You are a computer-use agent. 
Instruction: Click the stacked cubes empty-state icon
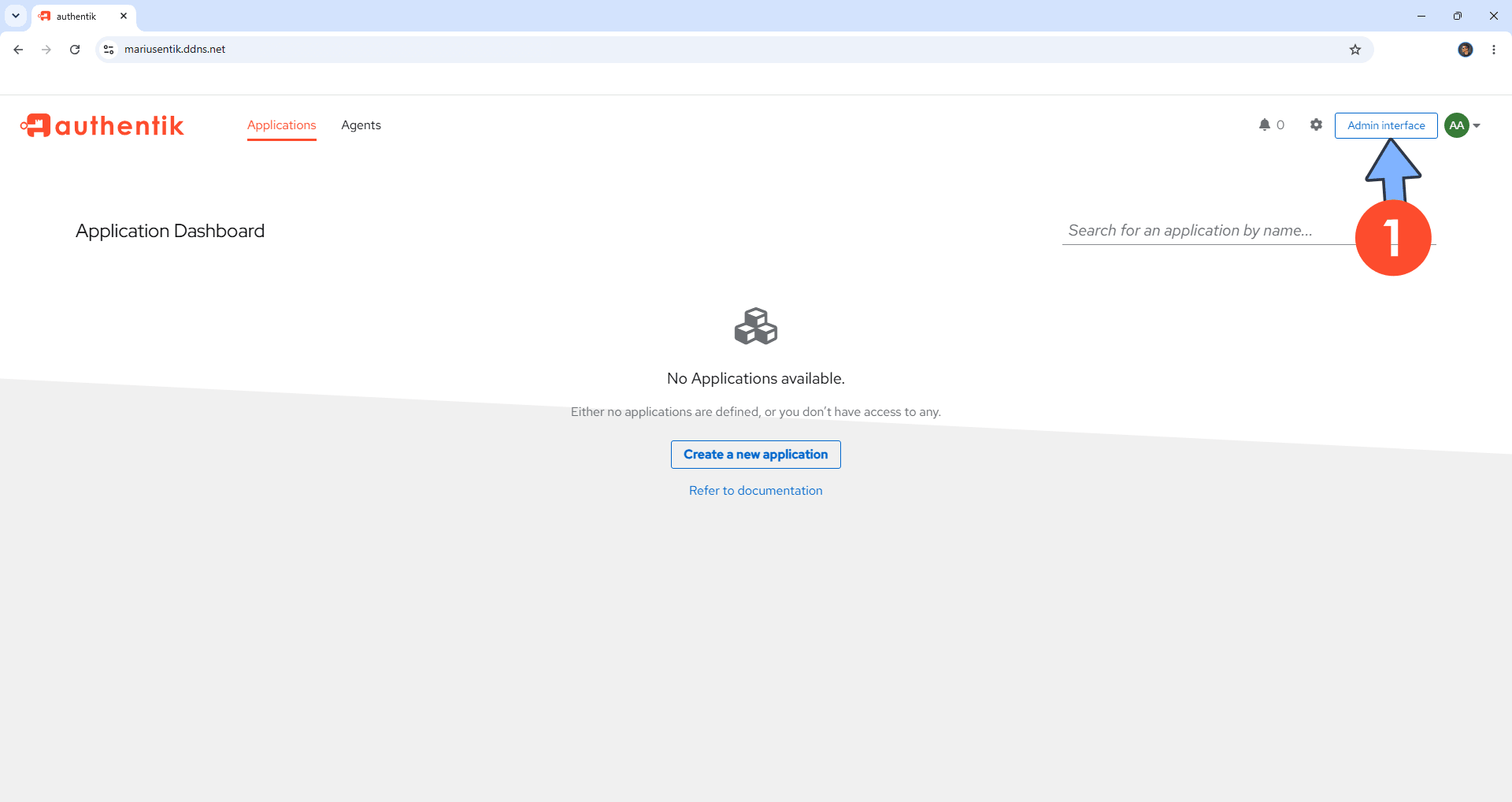coord(755,326)
